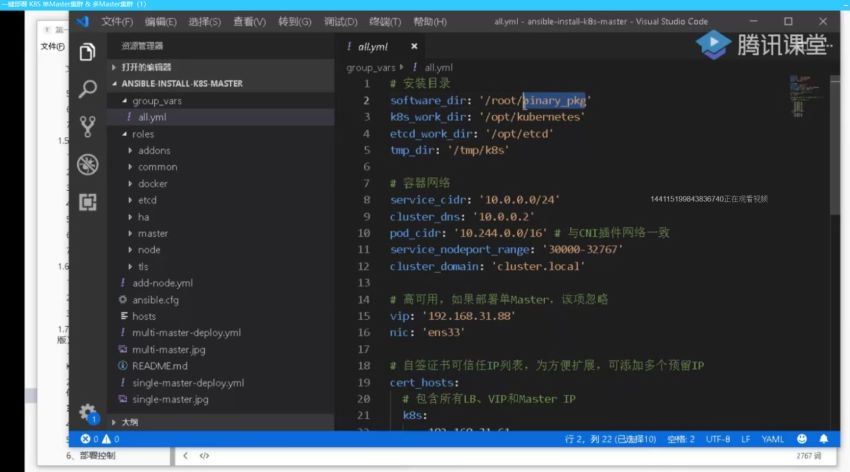Viewport: 850px width, 472px height.
Task: Open the 帮助(H) menu
Action: coord(430,22)
